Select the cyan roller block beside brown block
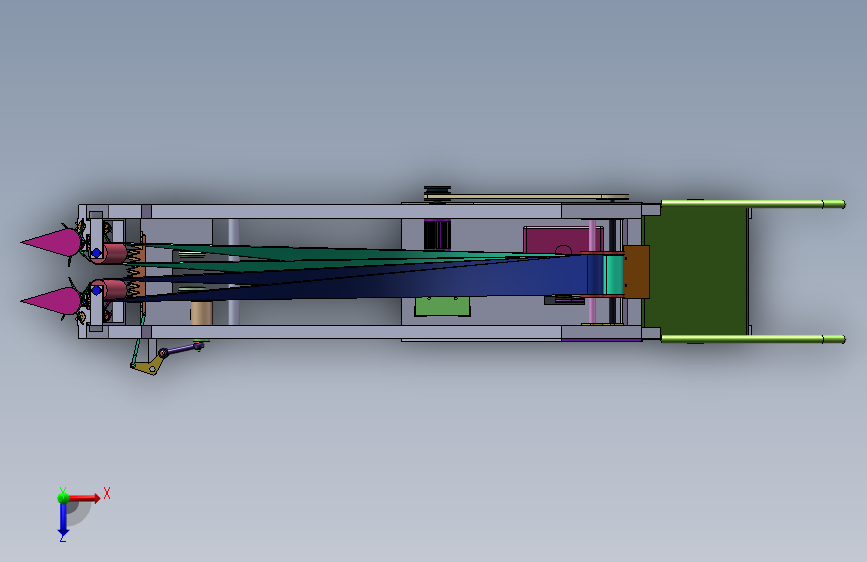Screen dimensions: 867x562 coord(614,275)
